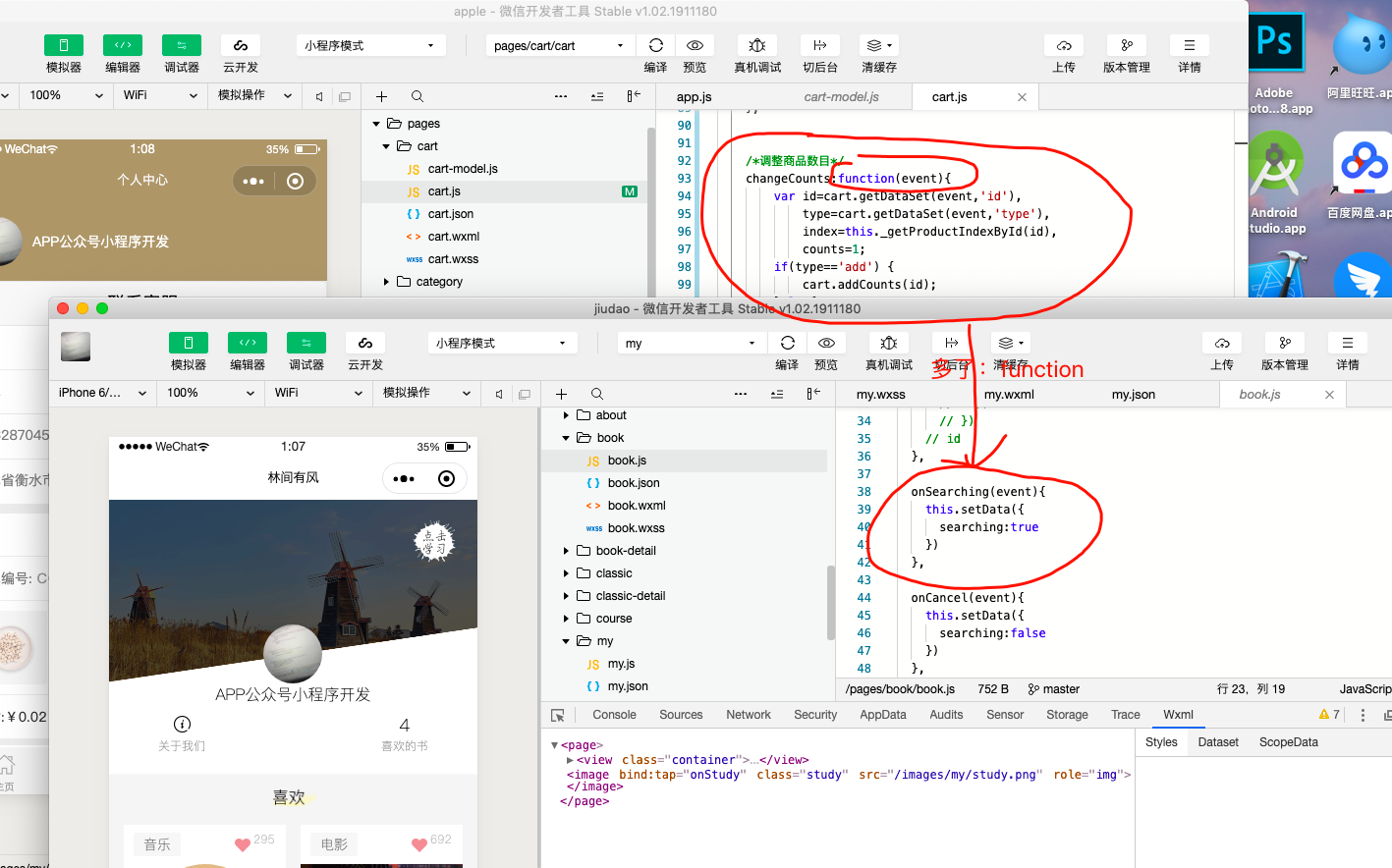Expand classic folder
The image size is (1392, 868).
pyautogui.click(x=566, y=573)
